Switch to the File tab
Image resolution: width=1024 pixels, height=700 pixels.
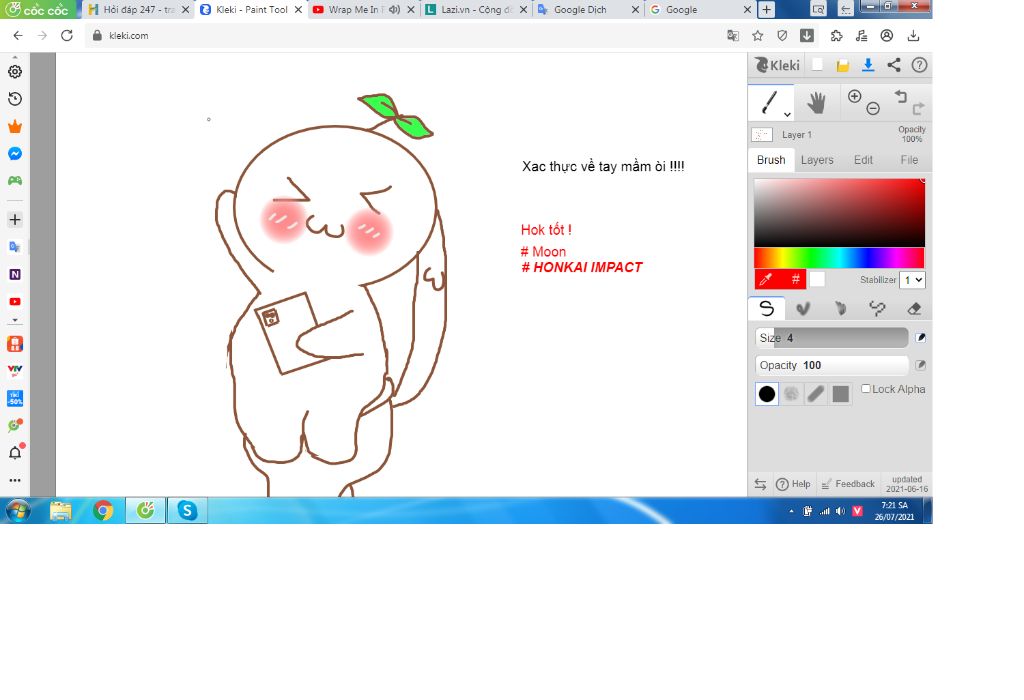(x=909, y=160)
